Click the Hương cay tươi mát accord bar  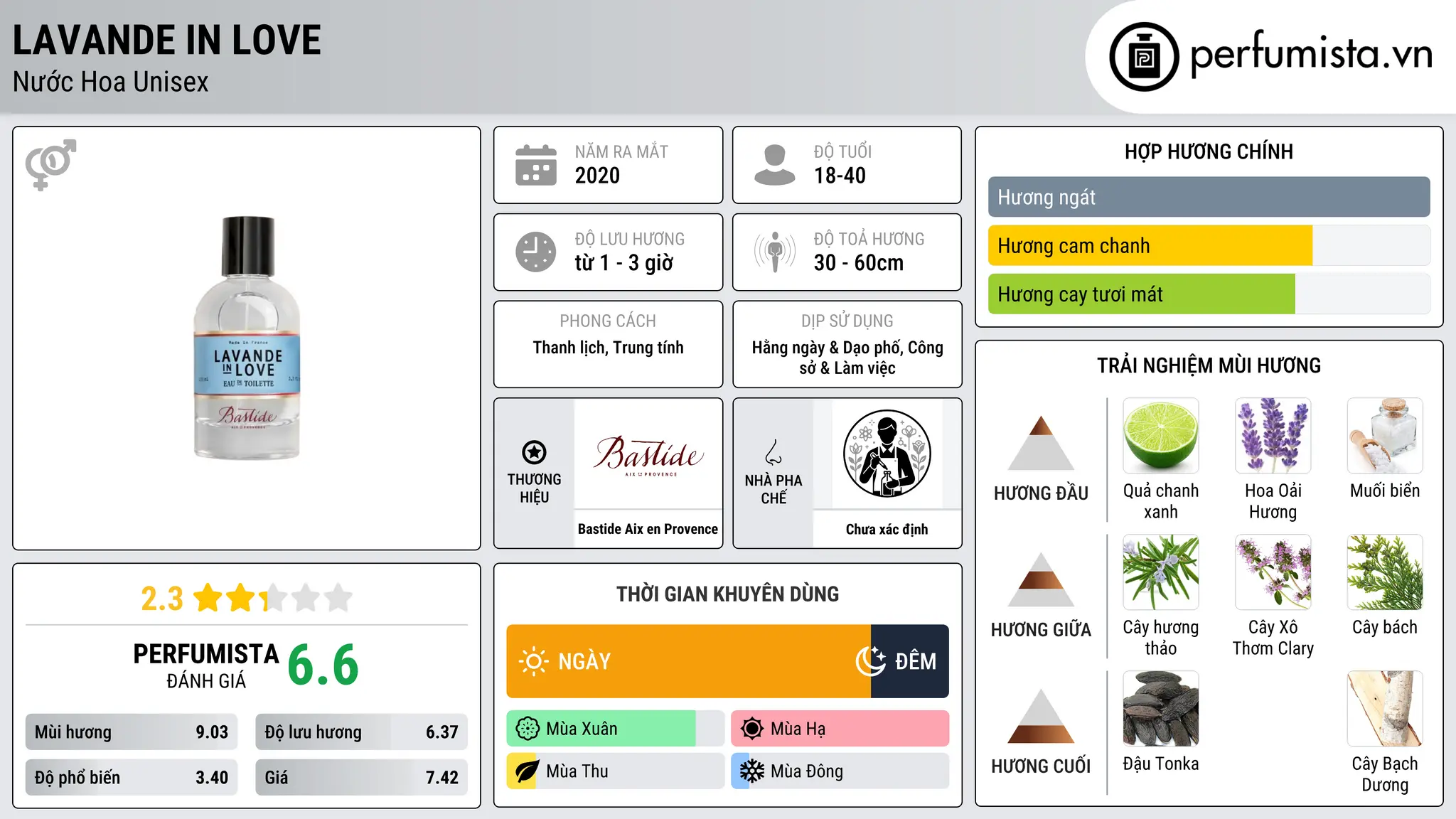(1209, 294)
